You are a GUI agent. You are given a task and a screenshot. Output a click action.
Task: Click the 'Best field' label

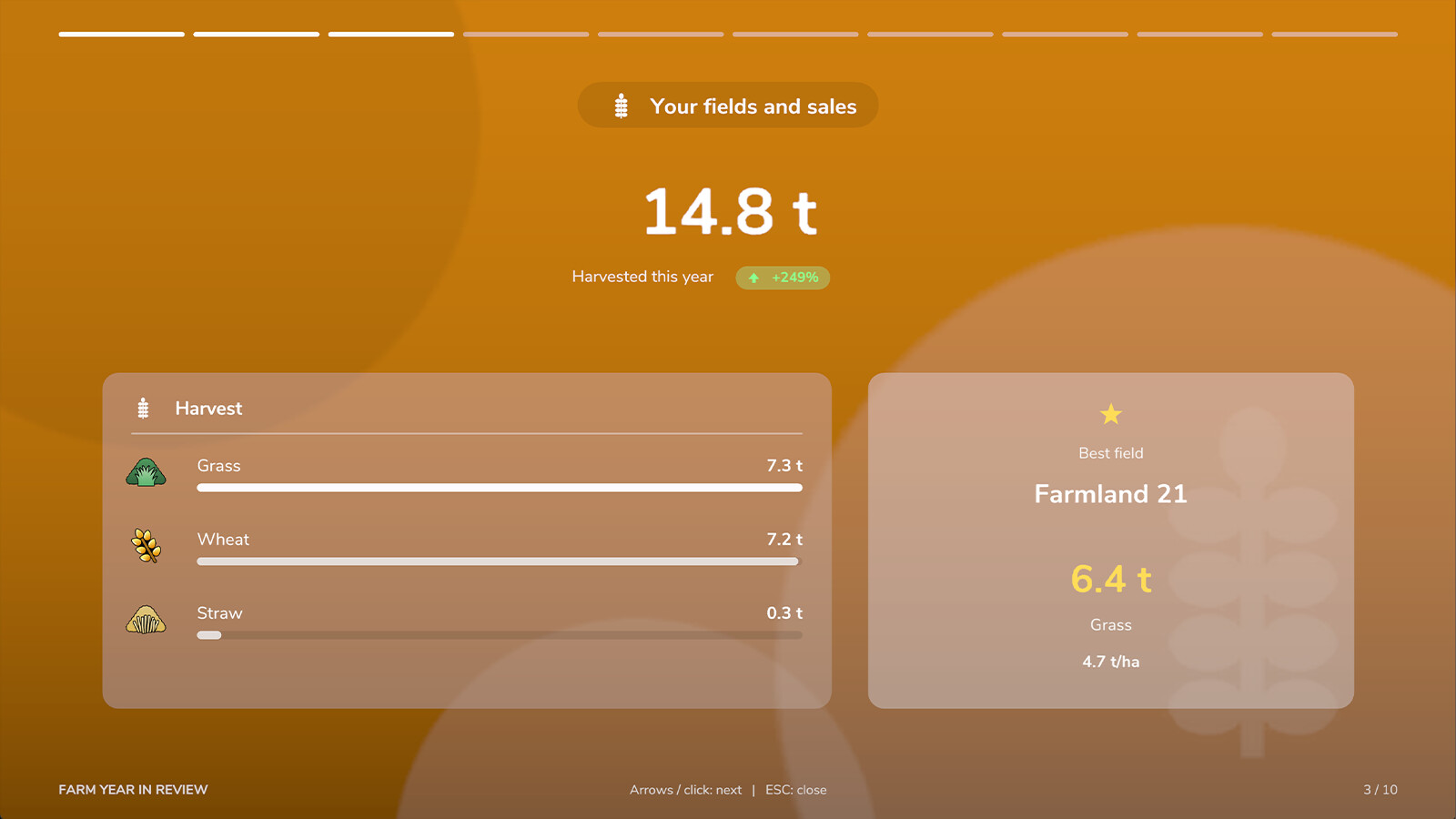point(1111,453)
